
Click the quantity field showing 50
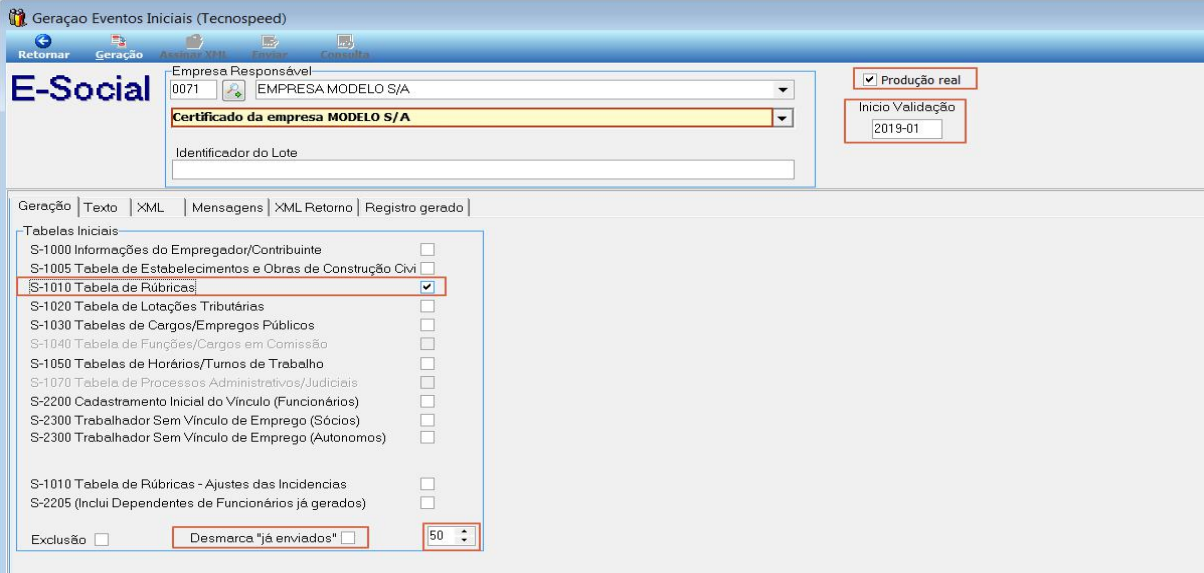coord(441,536)
